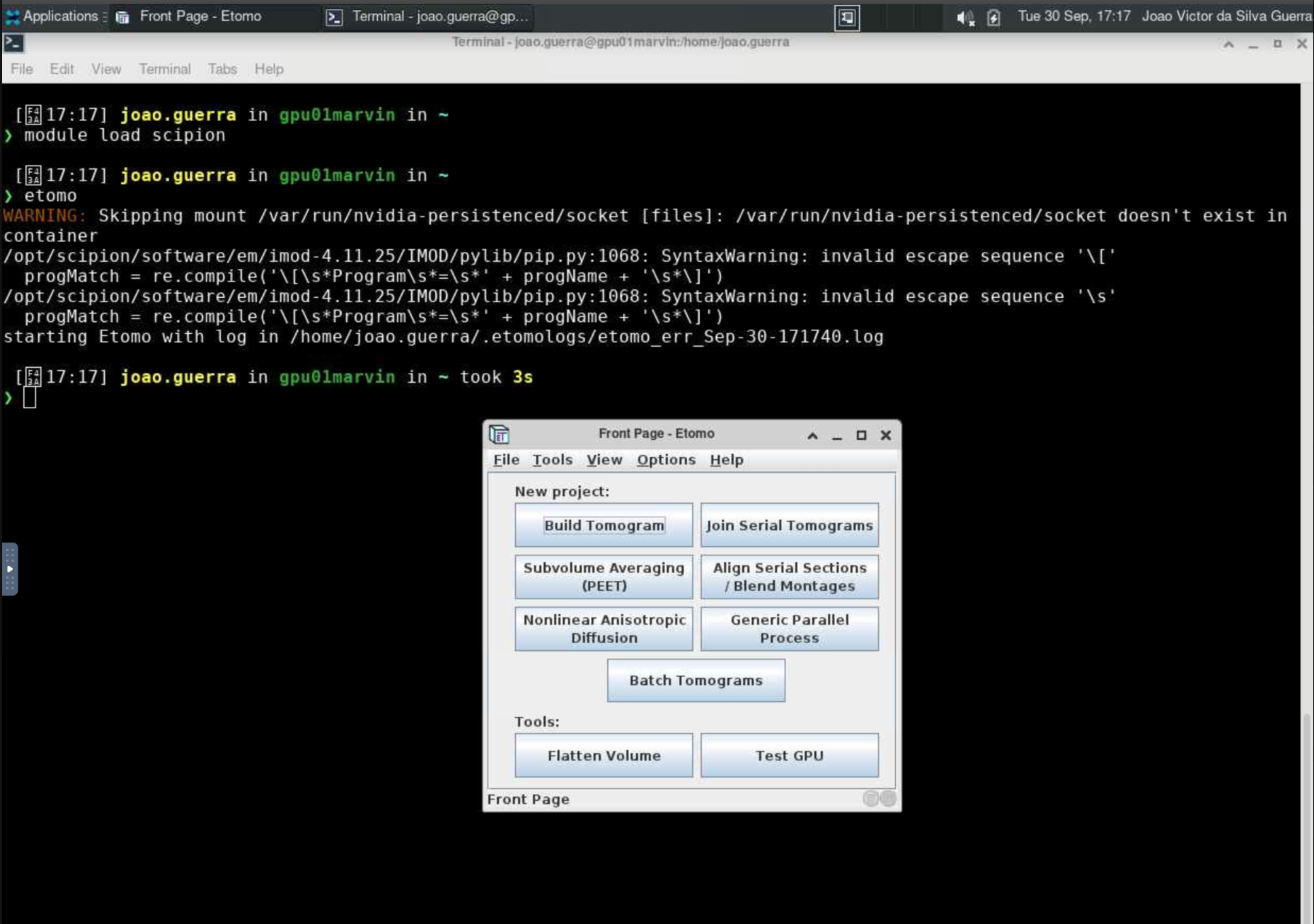Switch to Front Page - Etomo taskbar item
The height and width of the screenshot is (924, 1314).
pyautogui.click(x=191, y=16)
